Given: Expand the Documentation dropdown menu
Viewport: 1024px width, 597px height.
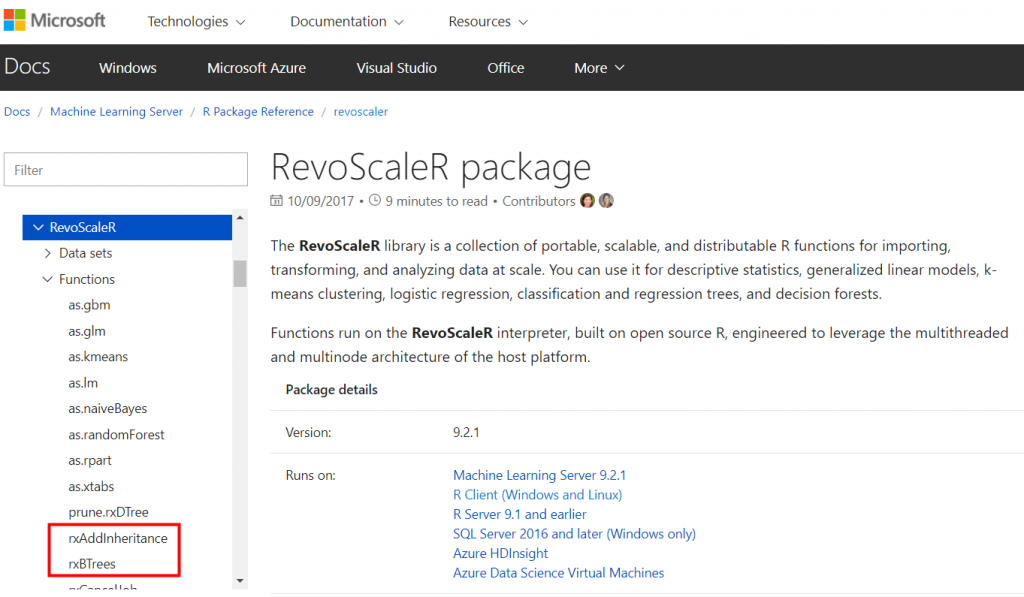Looking at the screenshot, I should (x=347, y=22).
